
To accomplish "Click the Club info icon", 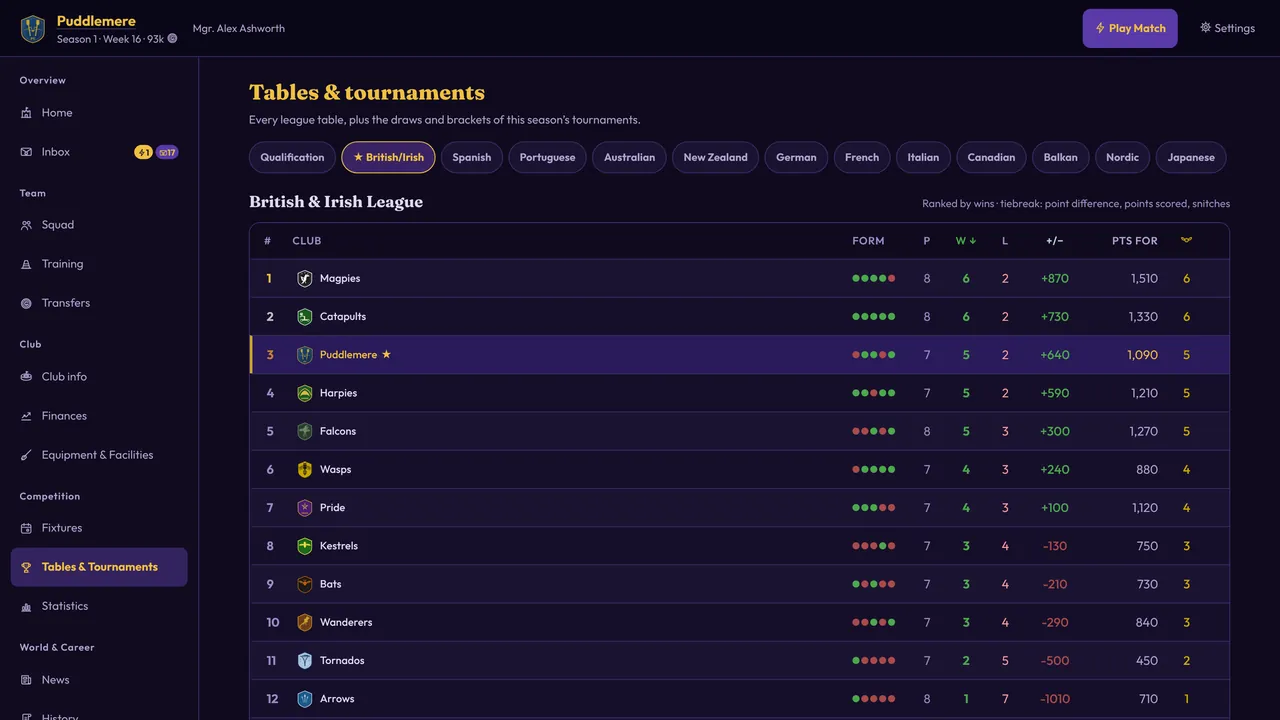I will click(26, 377).
